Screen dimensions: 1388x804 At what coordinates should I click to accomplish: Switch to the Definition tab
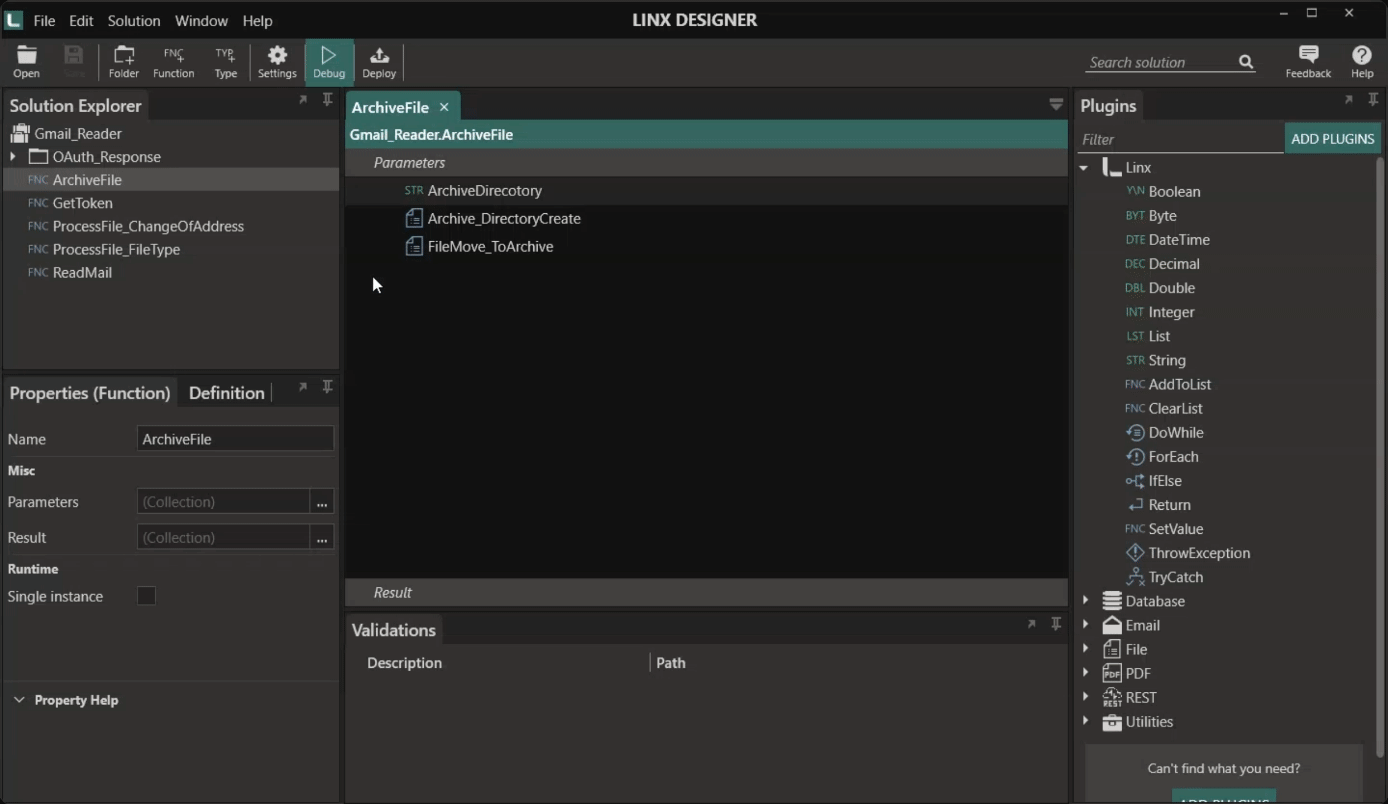coord(227,393)
